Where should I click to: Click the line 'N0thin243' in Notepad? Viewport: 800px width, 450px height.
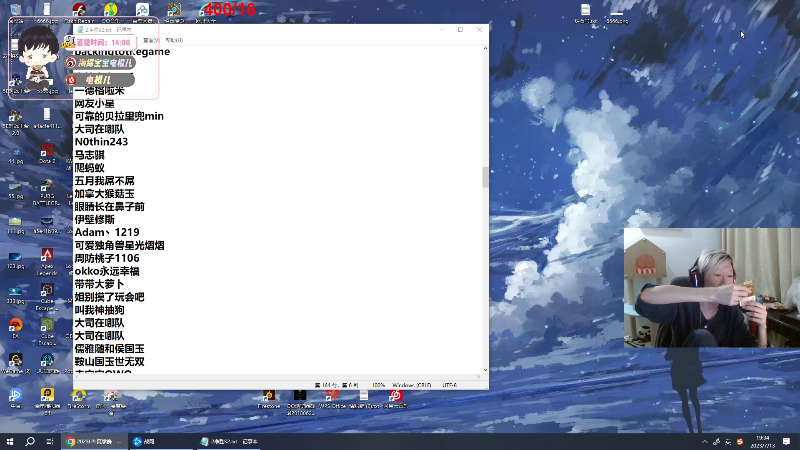[101, 142]
